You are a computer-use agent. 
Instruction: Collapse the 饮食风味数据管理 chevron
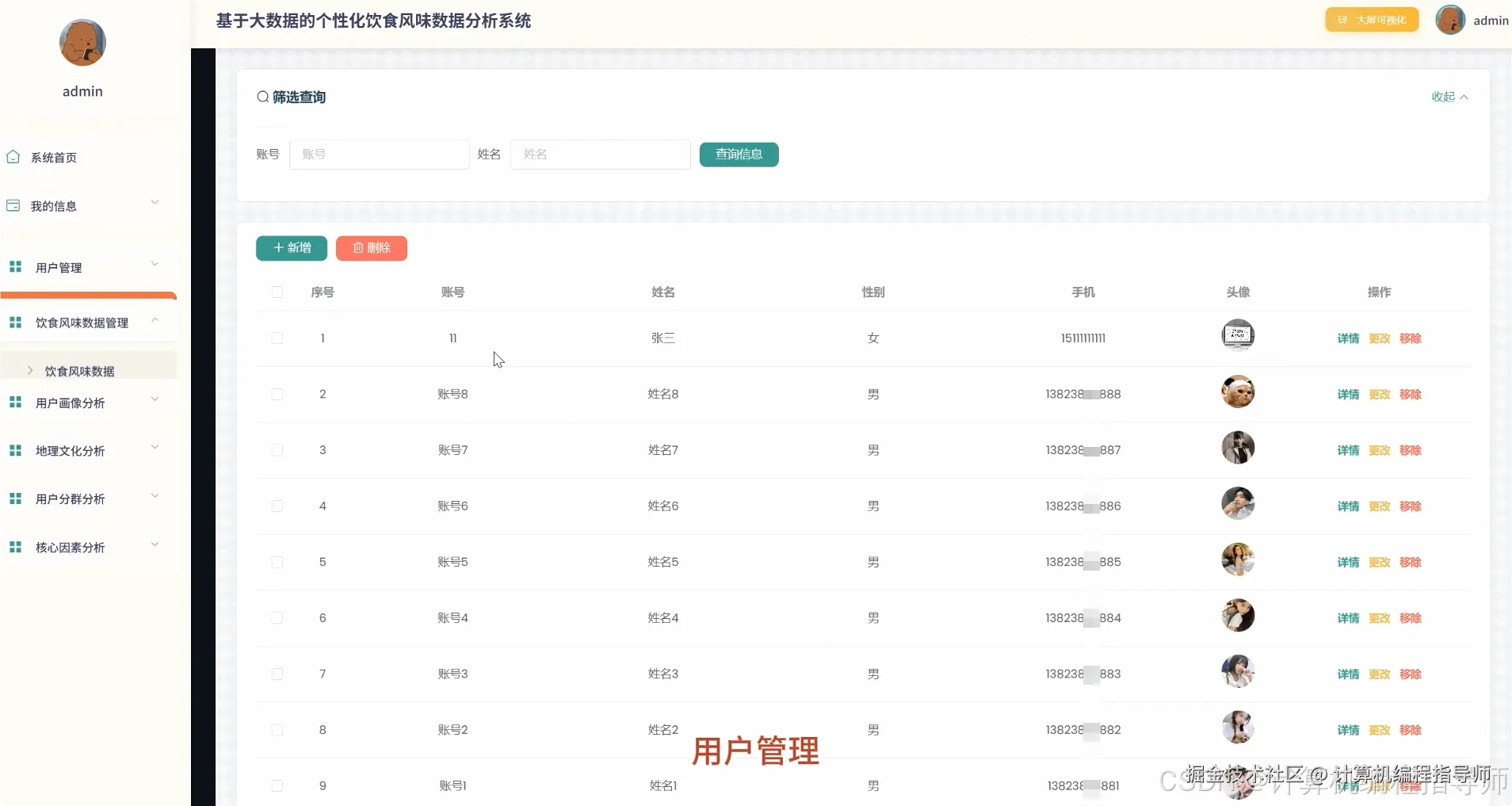click(x=155, y=319)
